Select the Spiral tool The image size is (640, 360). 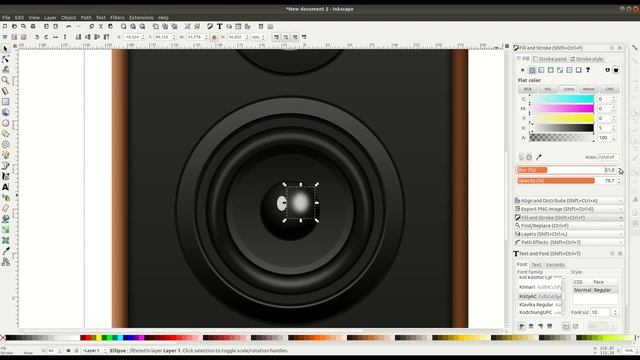(x=5, y=144)
